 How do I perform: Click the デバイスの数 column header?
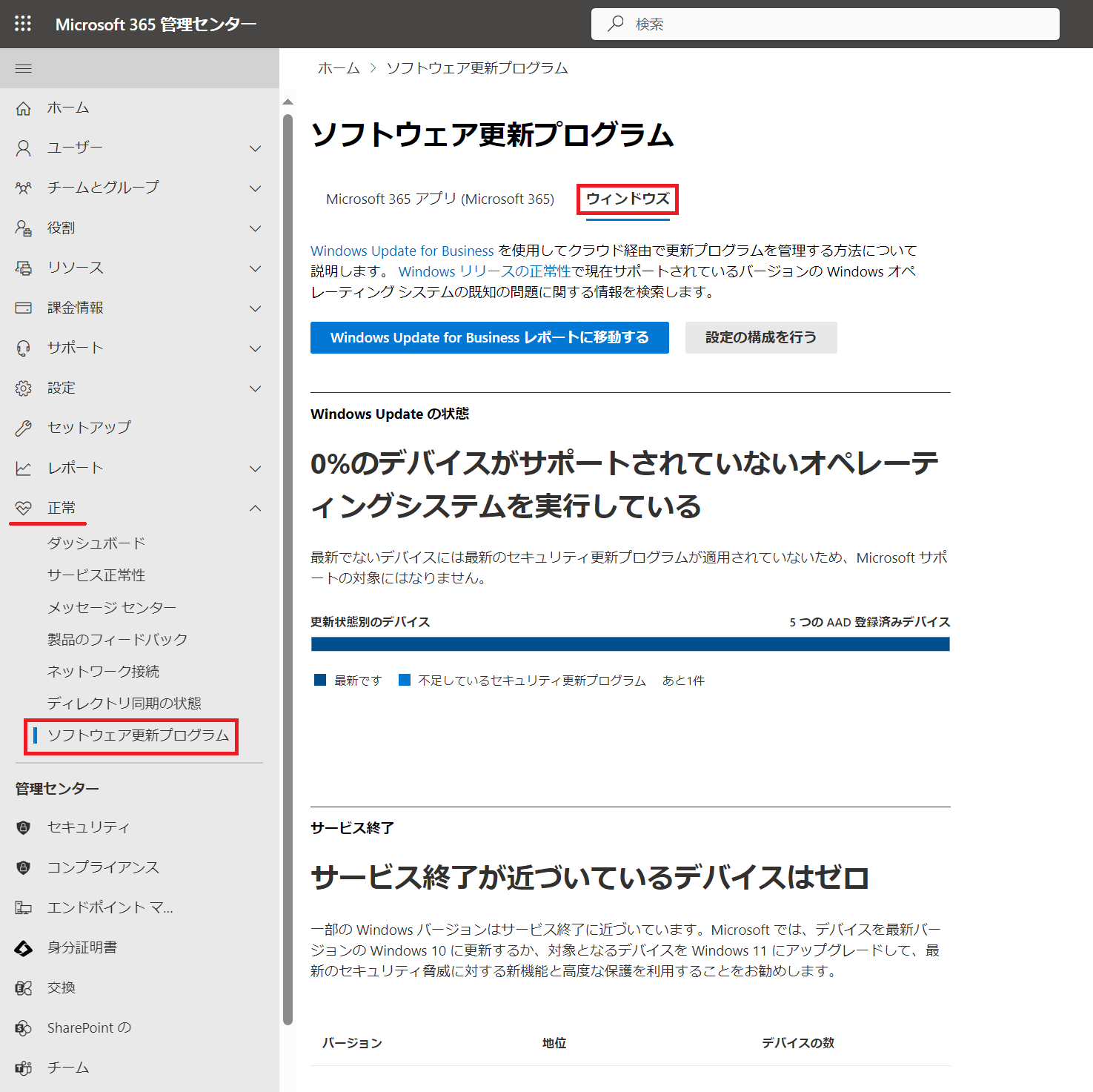pyautogui.click(x=798, y=1043)
